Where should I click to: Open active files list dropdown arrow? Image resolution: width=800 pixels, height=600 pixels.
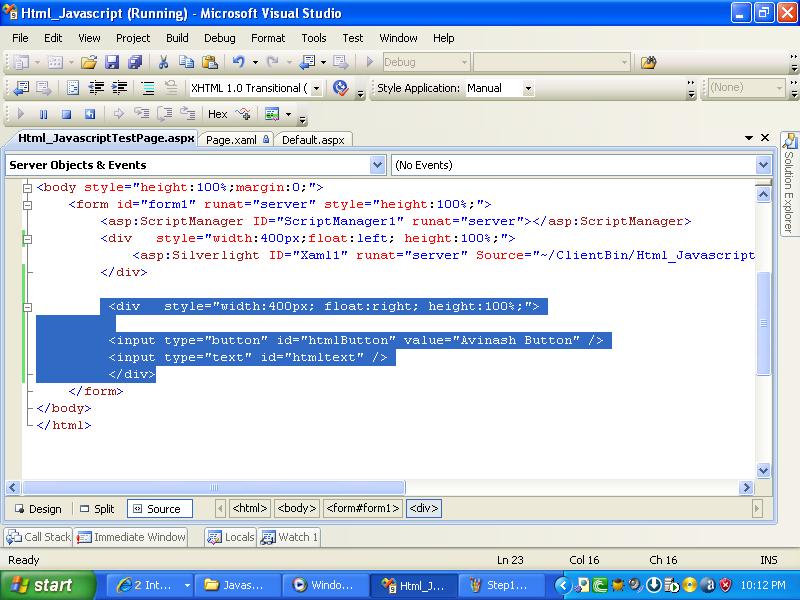pyautogui.click(x=749, y=138)
